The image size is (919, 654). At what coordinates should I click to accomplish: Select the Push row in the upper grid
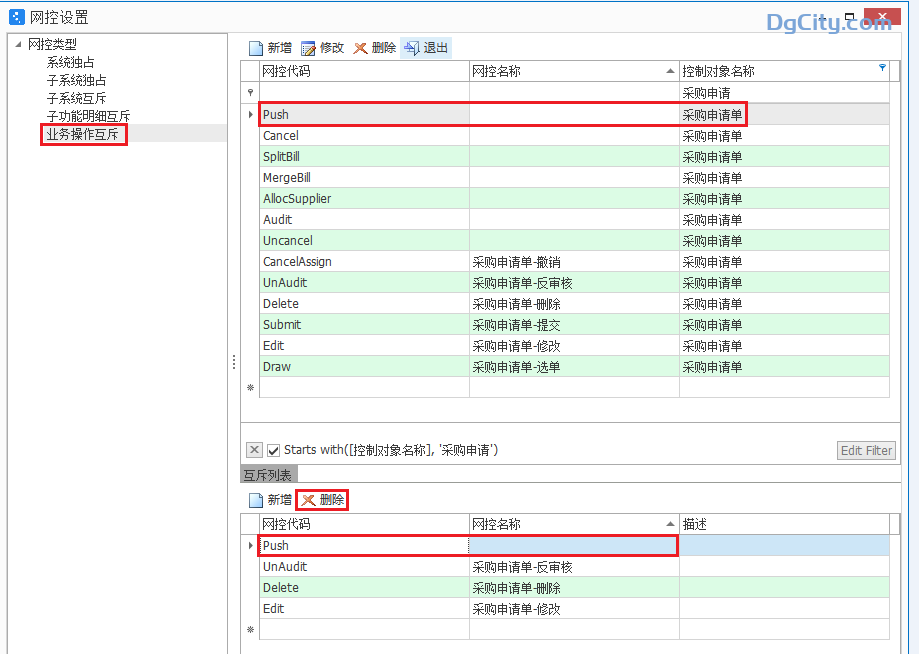tap(360, 114)
